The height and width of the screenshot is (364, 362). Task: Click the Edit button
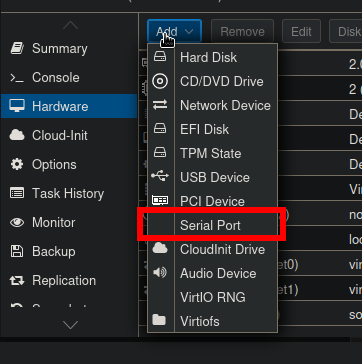301,31
